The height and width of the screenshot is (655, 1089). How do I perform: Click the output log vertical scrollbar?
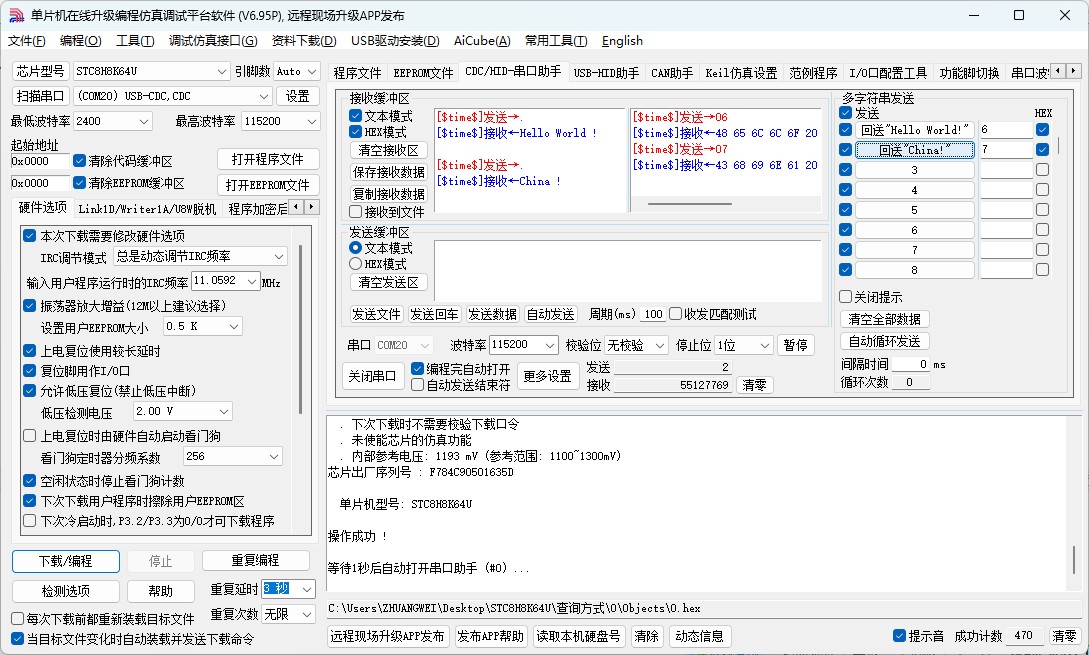(x=1074, y=561)
